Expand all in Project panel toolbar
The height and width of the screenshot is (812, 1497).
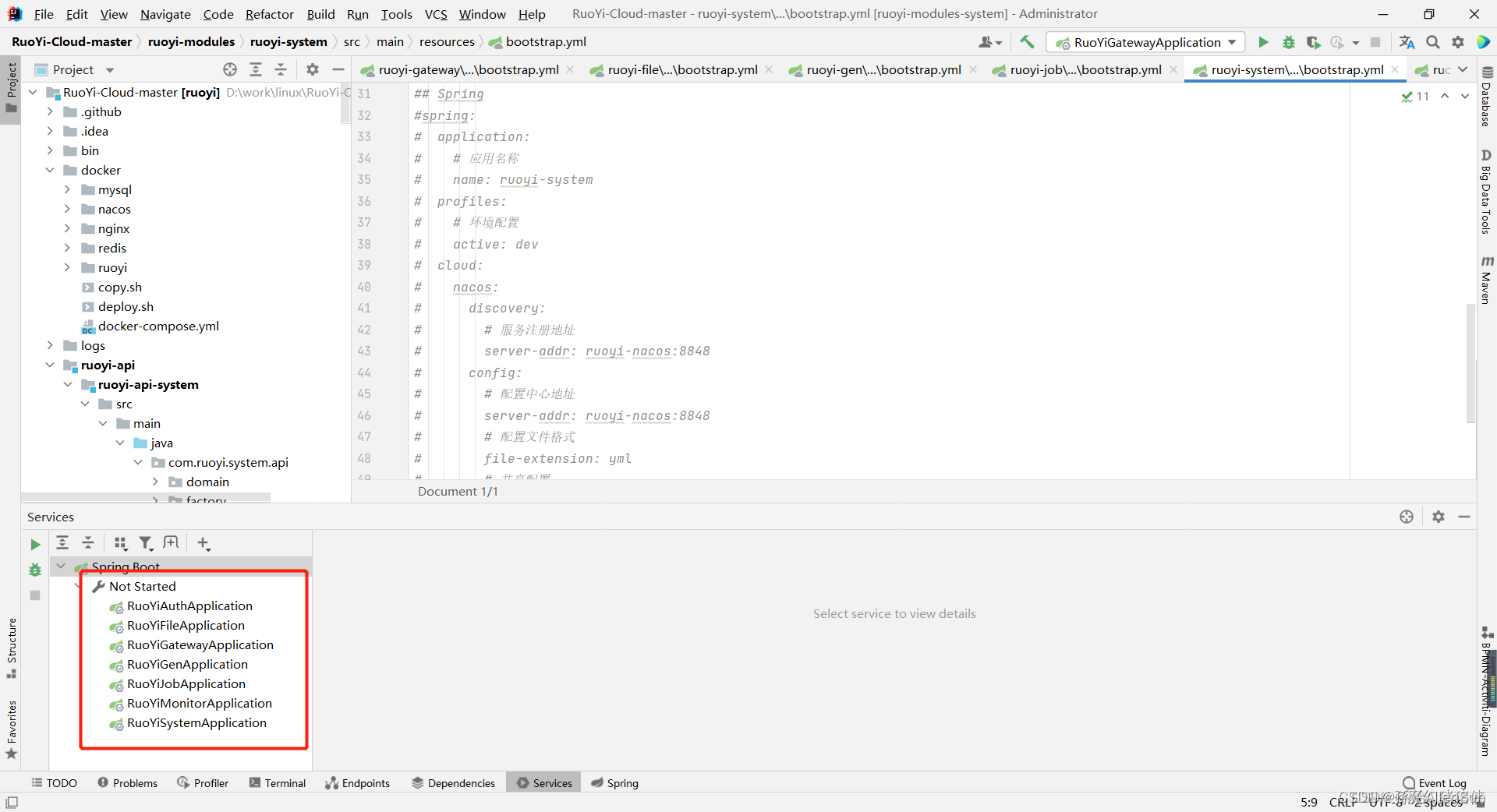coord(256,69)
